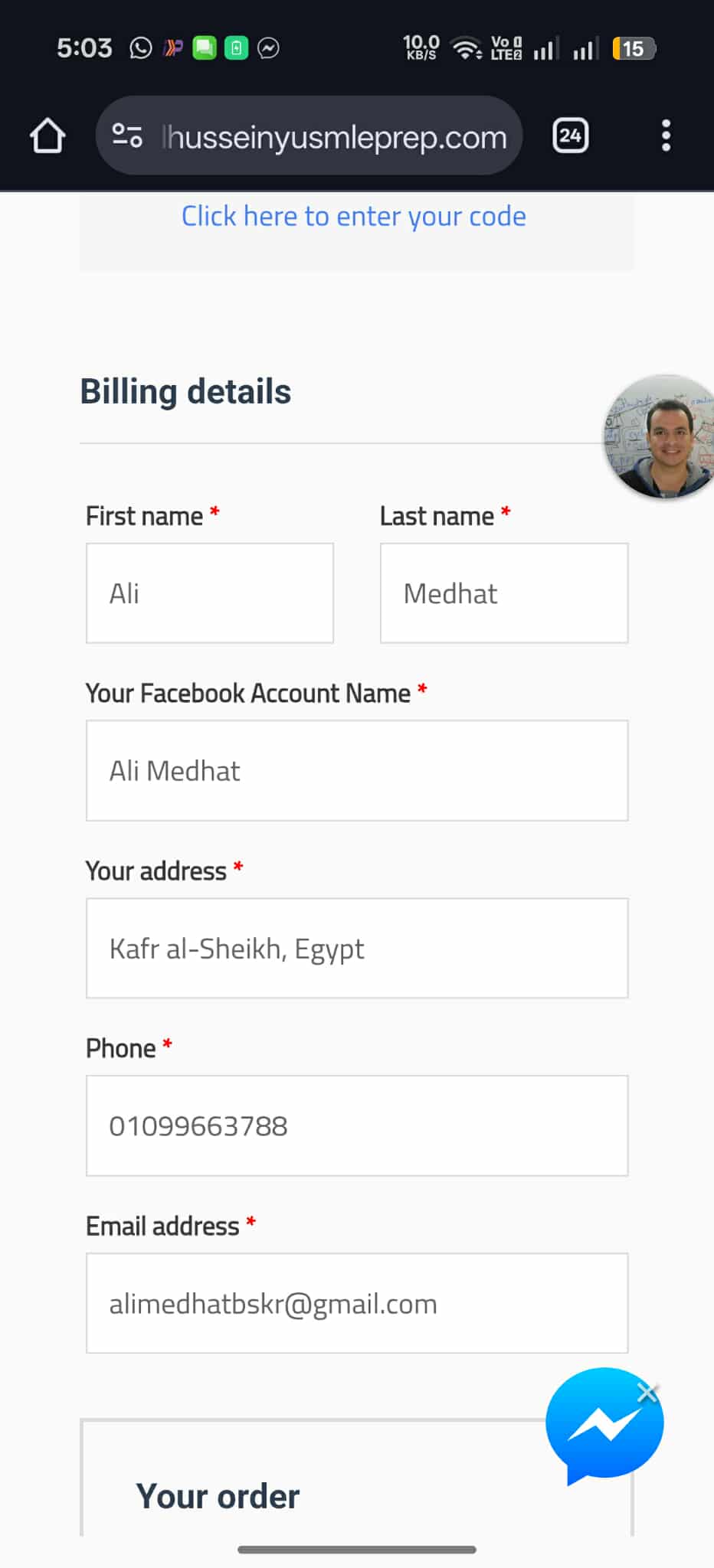Tap the Messenger notification icon in status bar
This screenshot has width=714, height=1568.
tap(268, 48)
